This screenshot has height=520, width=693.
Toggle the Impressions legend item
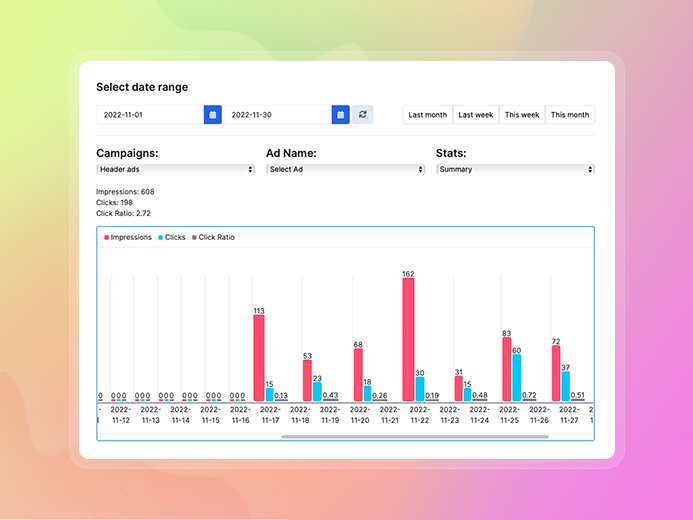pyautogui.click(x=128, y=237)
